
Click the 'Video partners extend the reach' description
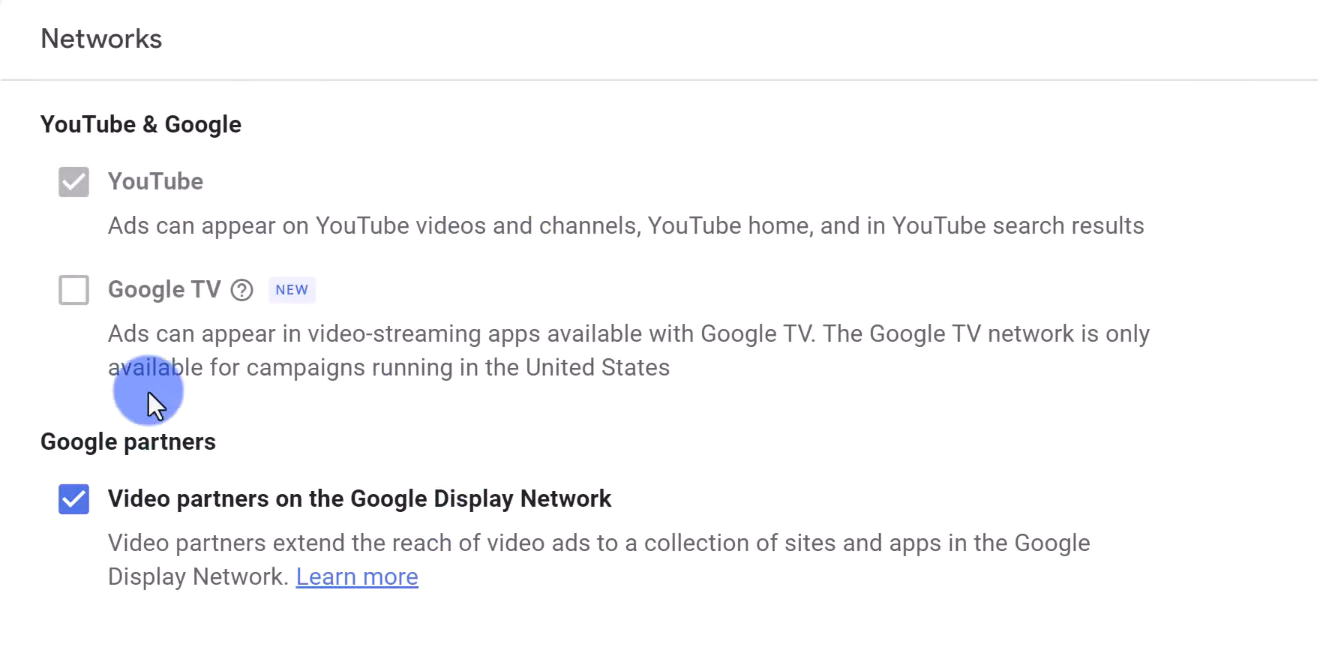click(599, 560)
